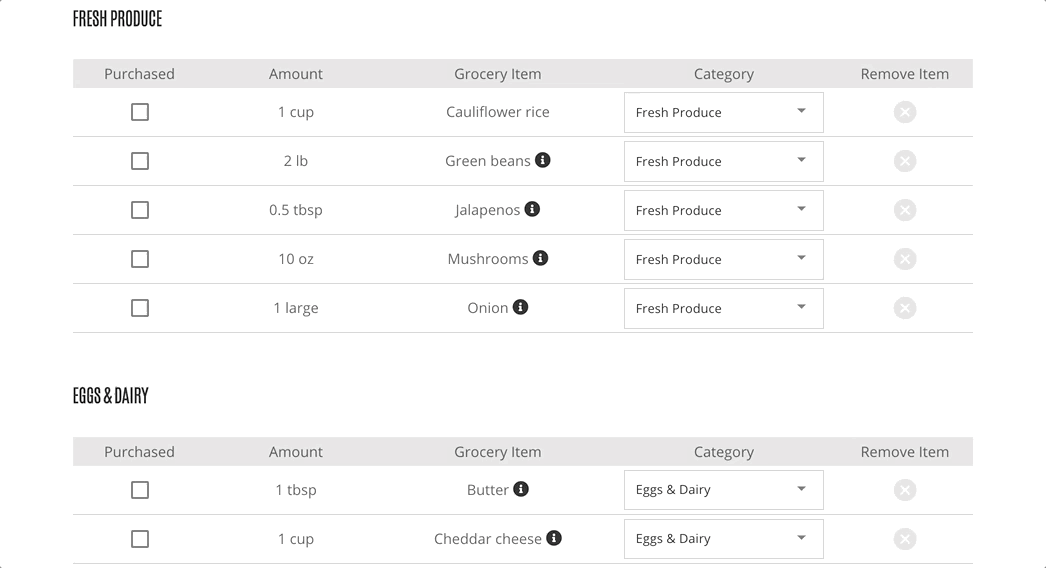Expand the Butter category dropdown
The height and width of the screenshot is (568, 1046).
click(x=723, y=490)
